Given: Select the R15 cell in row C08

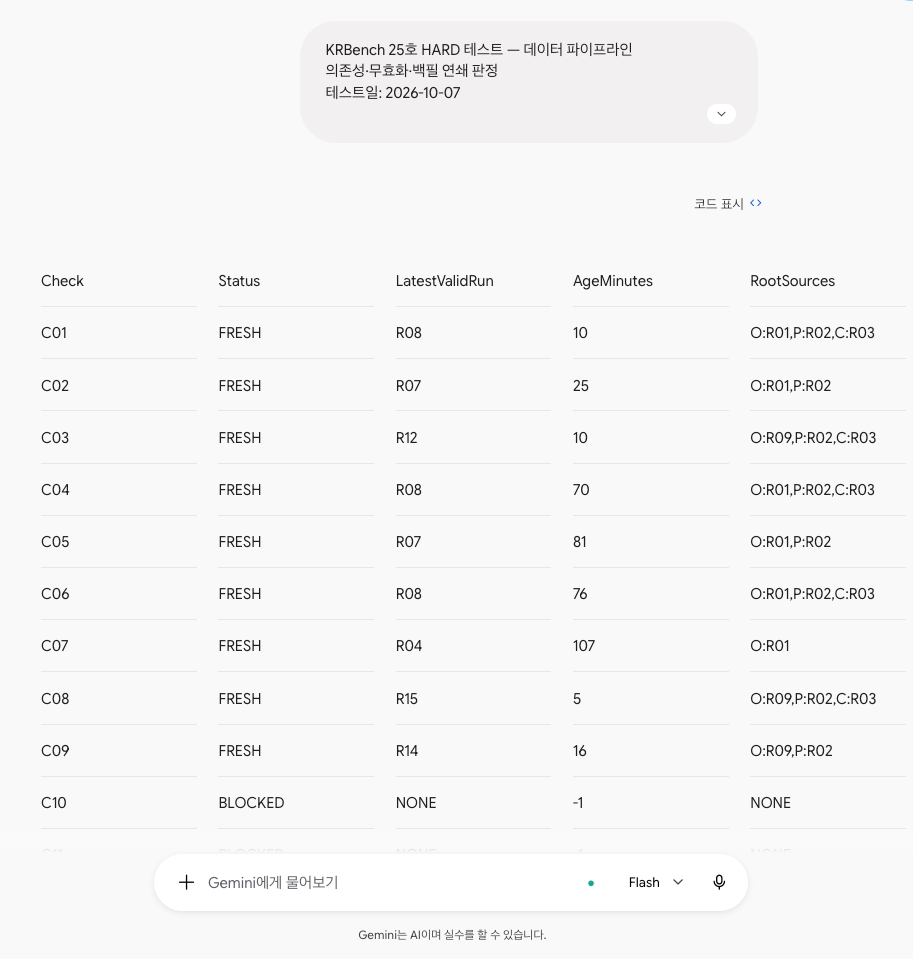Looking at the screenshot, I should [x=407, y=698].
